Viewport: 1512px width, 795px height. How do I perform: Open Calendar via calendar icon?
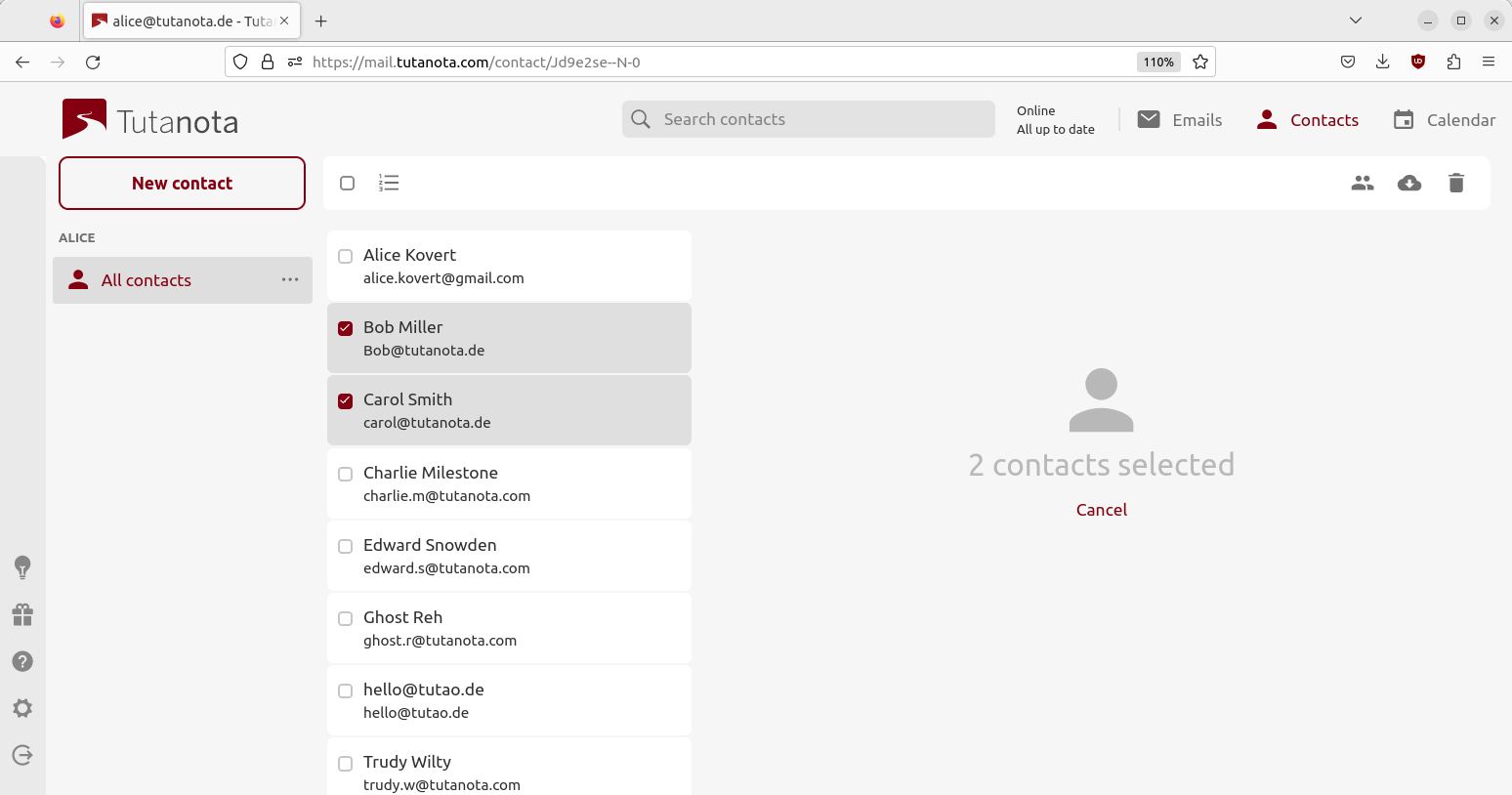pos(1404,119)
